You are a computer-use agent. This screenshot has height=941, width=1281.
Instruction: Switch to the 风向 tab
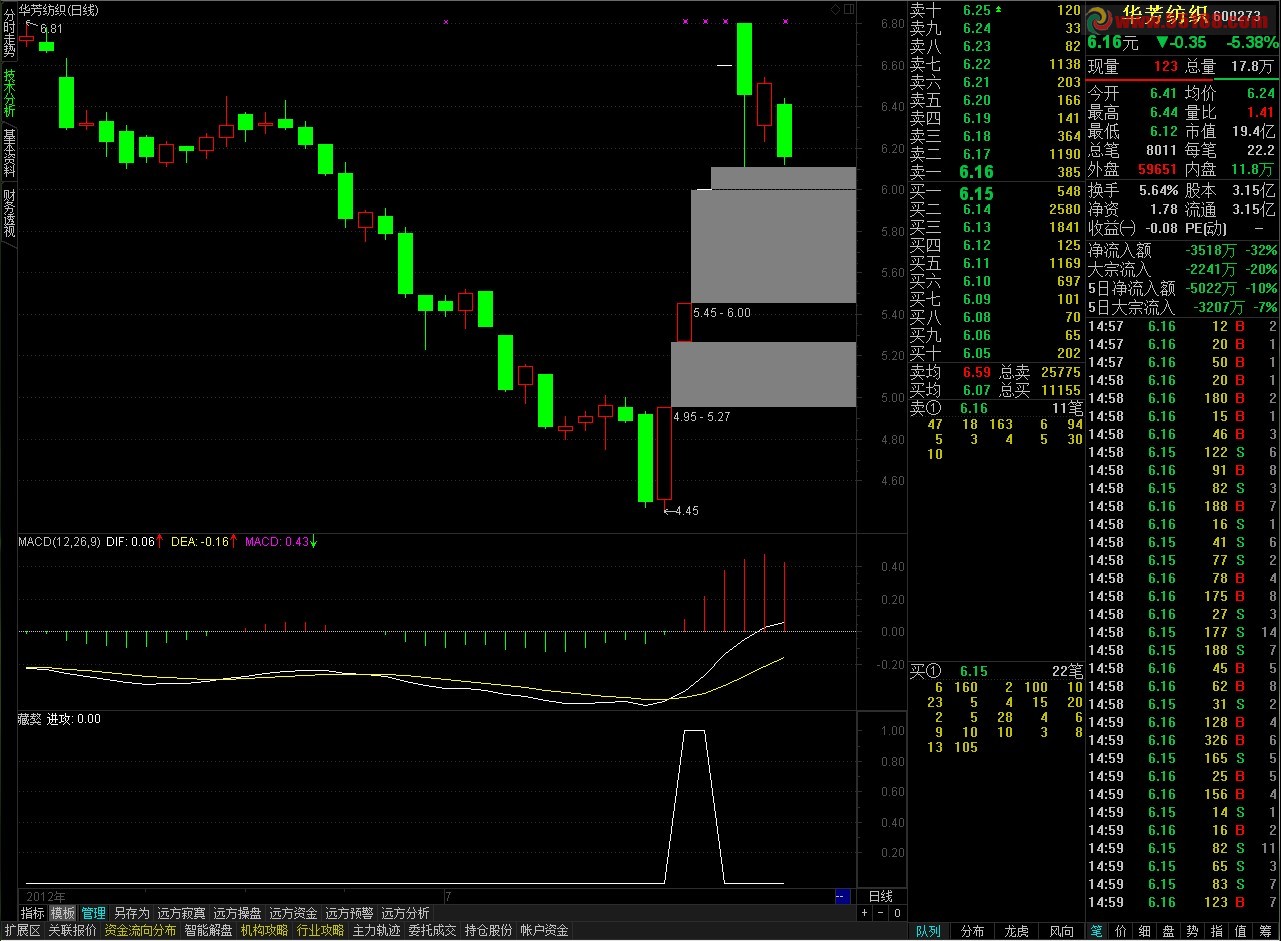[1061, 931]
